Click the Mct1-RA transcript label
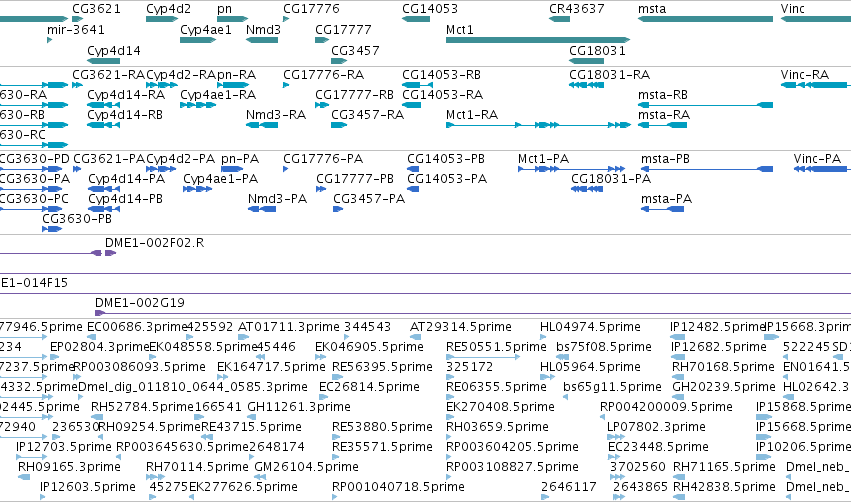Screen dimensions: 851x502 tap(472, 115)
